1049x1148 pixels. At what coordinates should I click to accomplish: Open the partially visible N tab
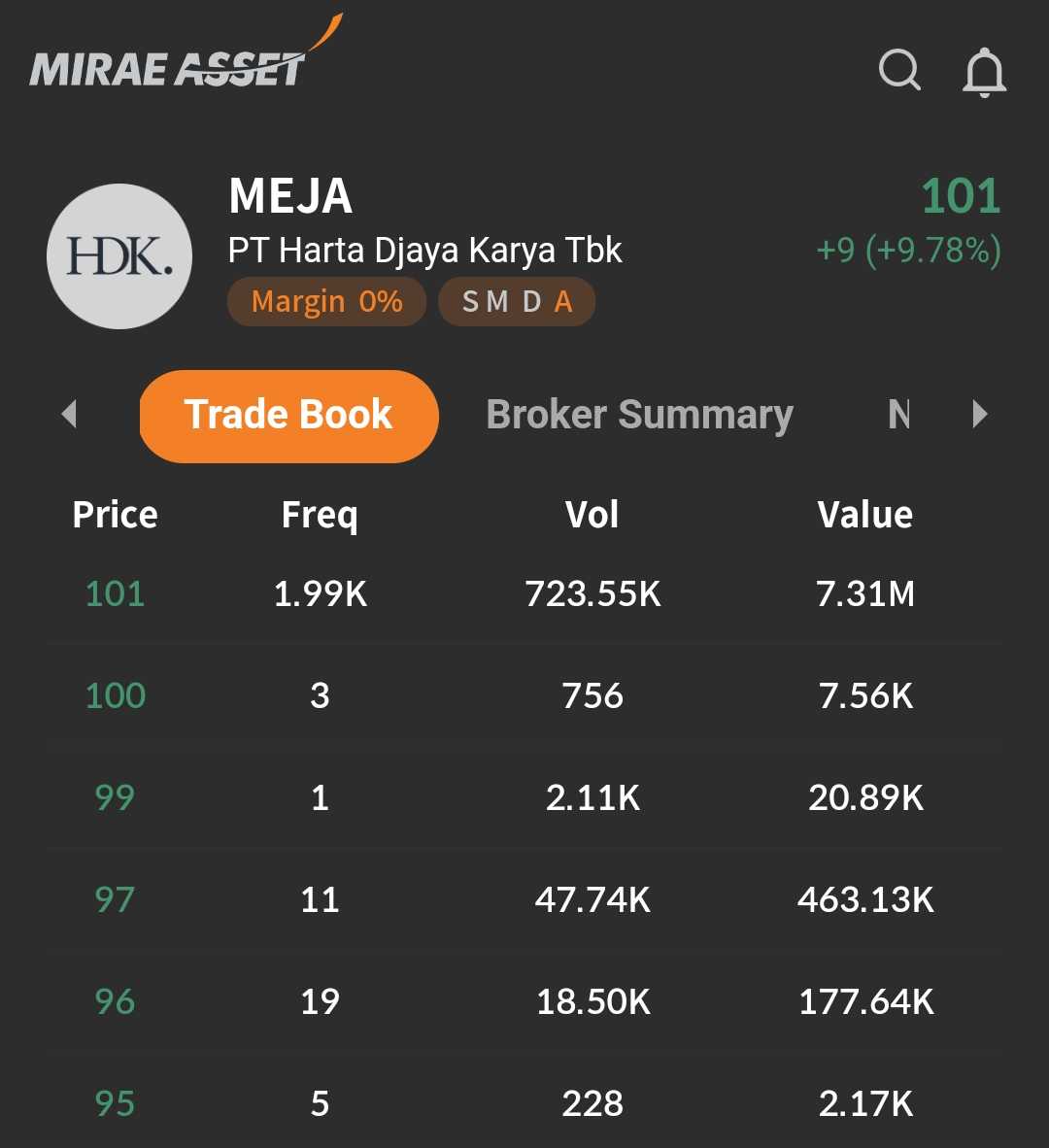point(899,416)
